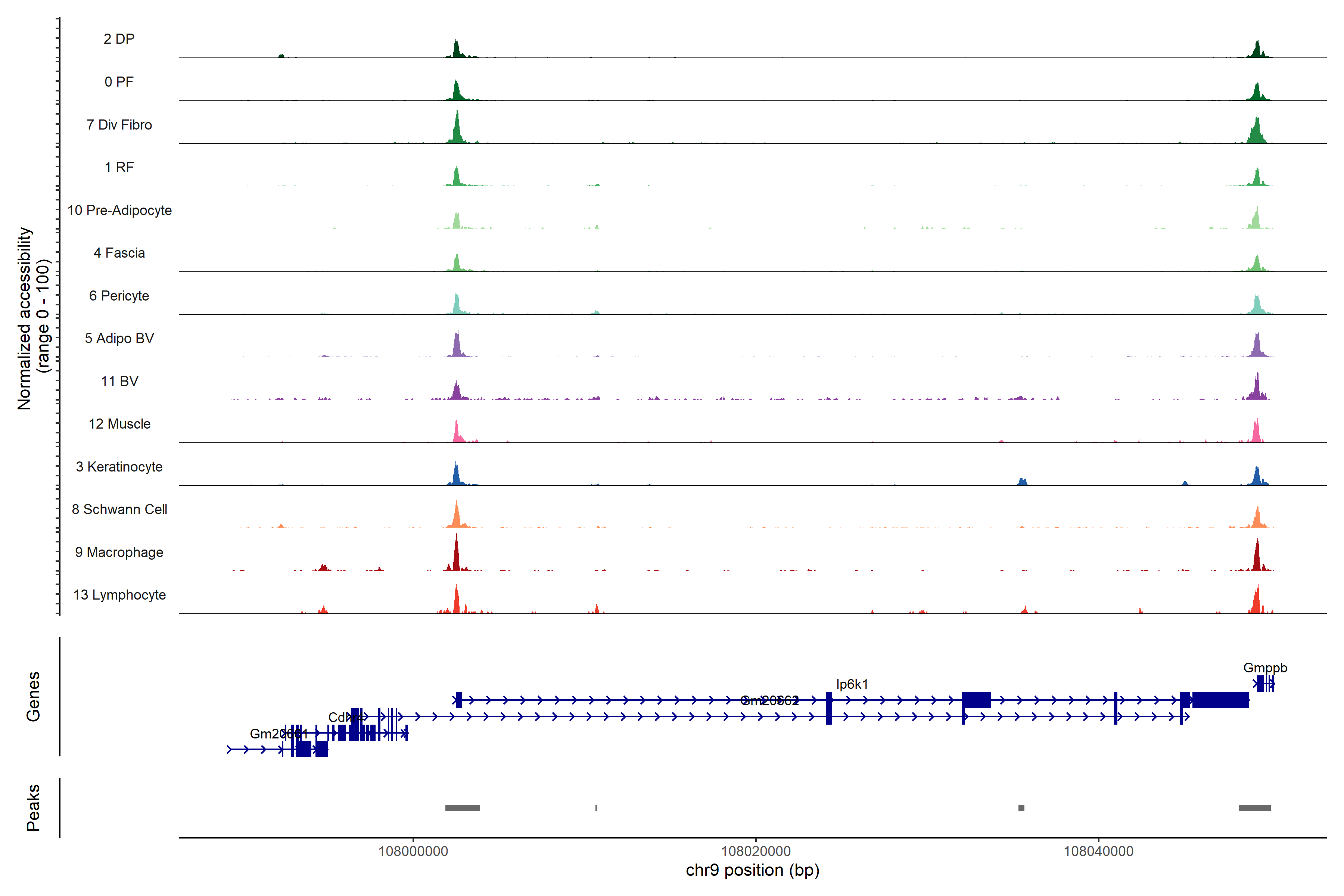Click the rightmost gray peak bar
This screenshot has height=896, width=1344.
1254,808
